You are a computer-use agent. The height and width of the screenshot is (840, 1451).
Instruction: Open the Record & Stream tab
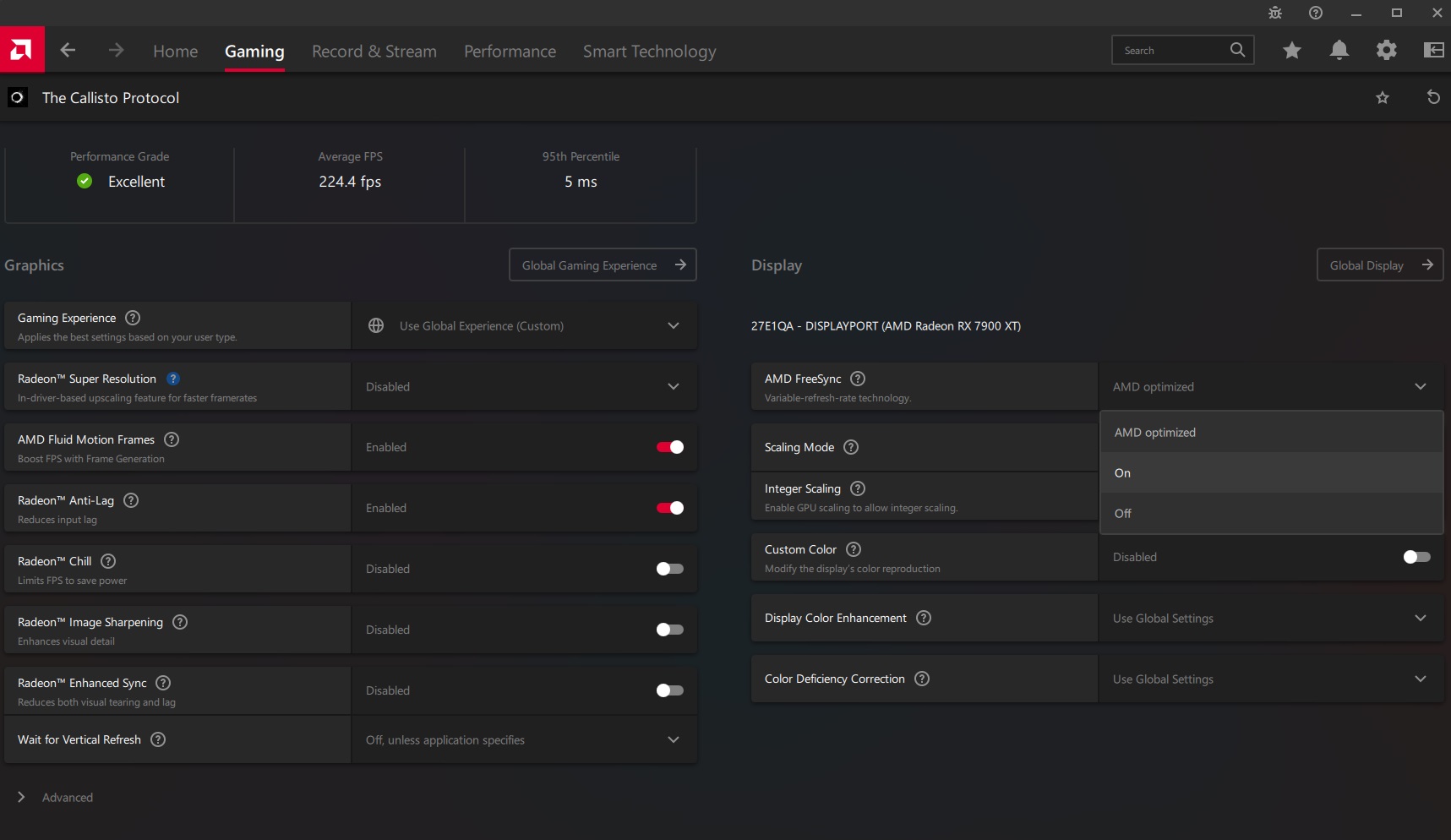(374, 52)
